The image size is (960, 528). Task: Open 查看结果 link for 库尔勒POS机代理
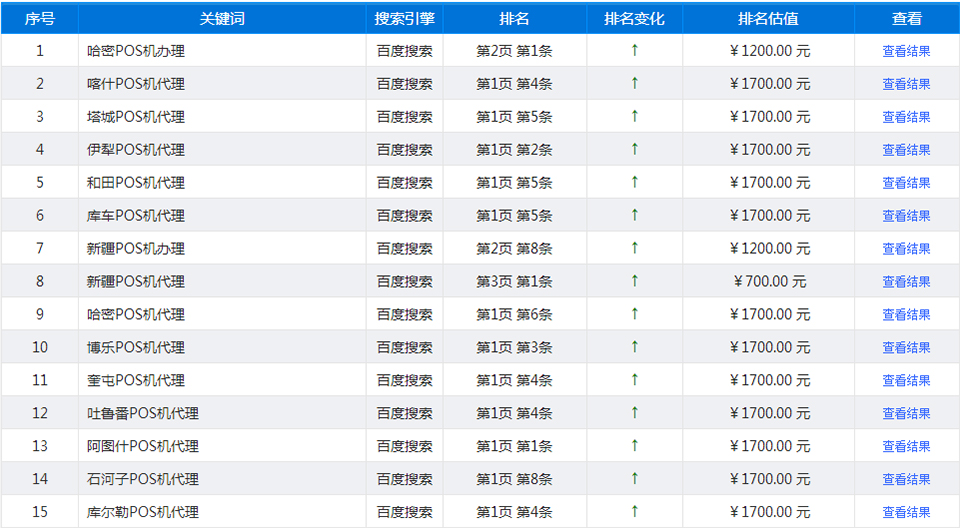point(906,512)
